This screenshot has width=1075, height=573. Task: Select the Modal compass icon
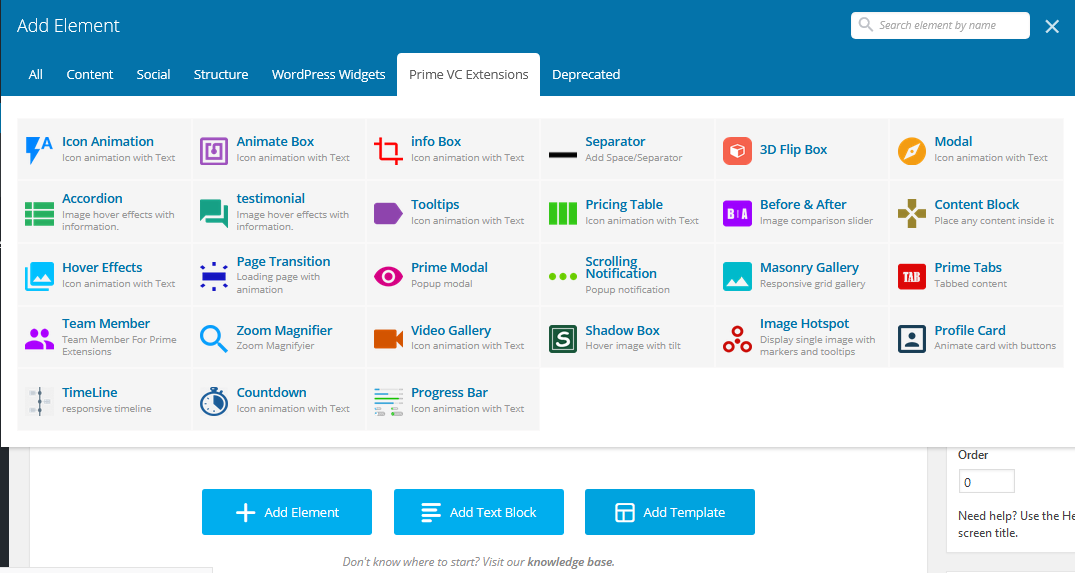click(x=912, y=151)
